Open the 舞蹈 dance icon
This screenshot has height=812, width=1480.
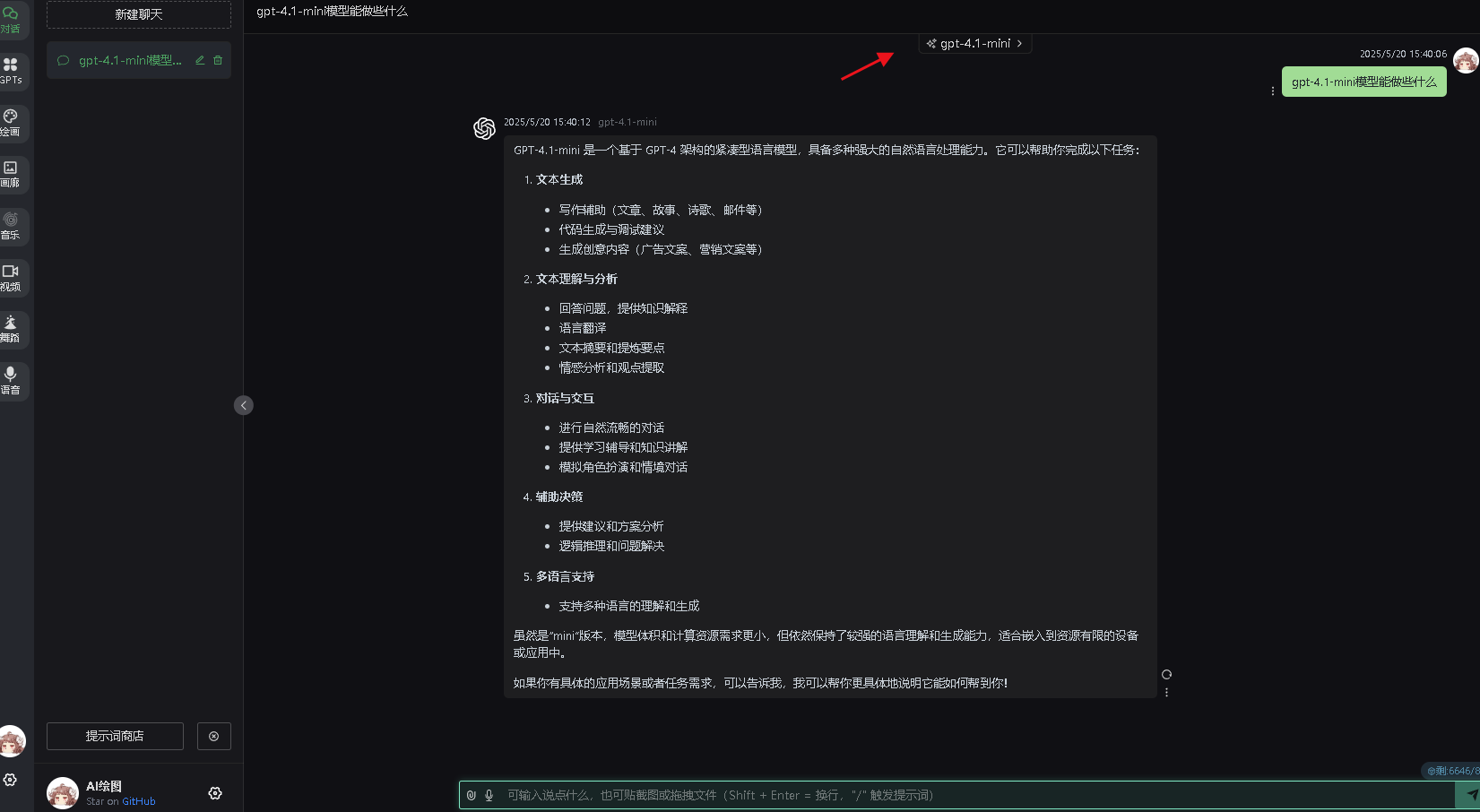(12, 330)
